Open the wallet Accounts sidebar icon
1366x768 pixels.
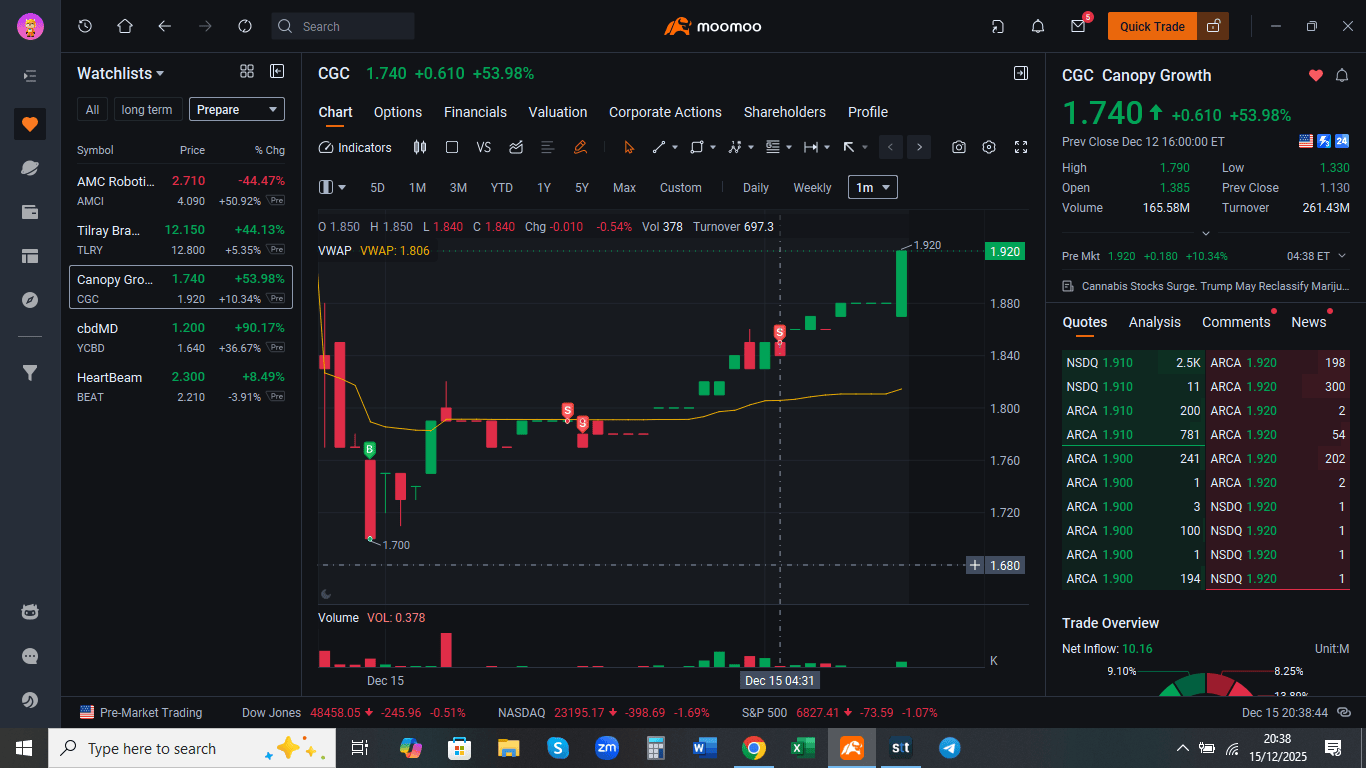click(x=30, y=212)
